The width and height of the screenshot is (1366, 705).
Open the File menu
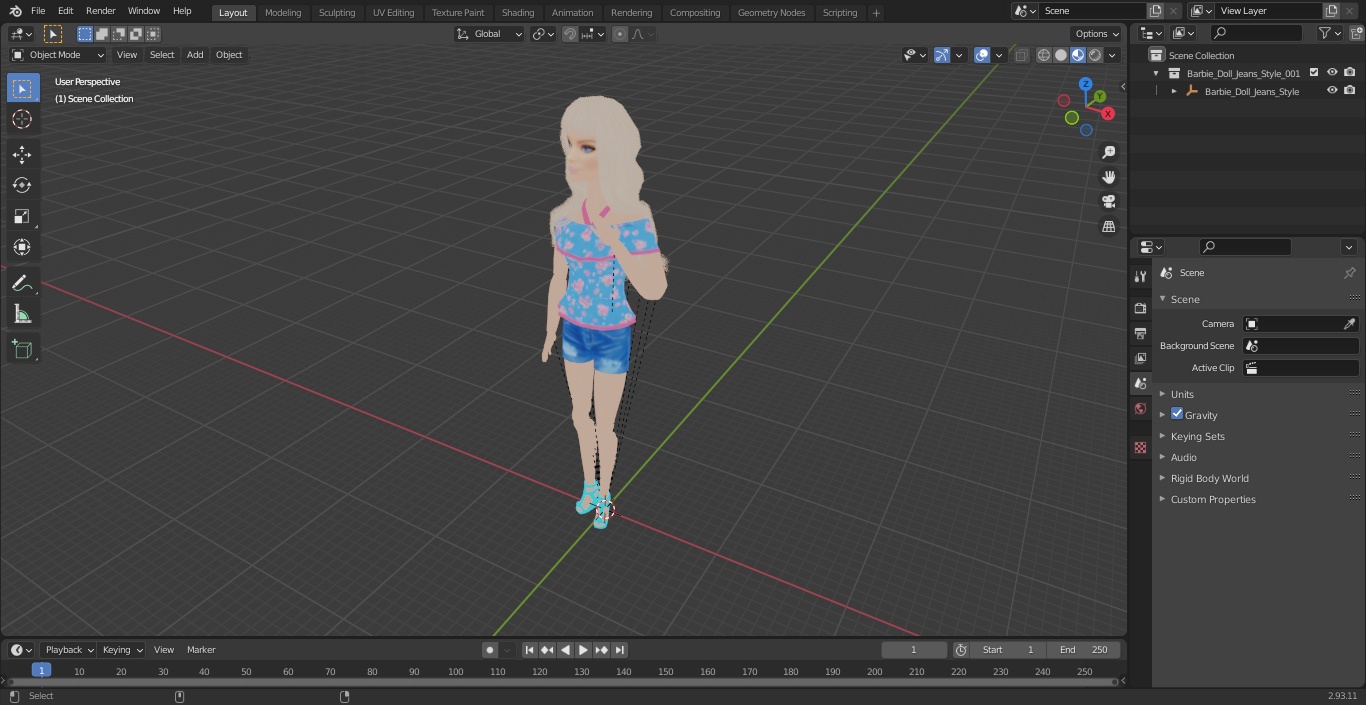[x=38, y=11]
